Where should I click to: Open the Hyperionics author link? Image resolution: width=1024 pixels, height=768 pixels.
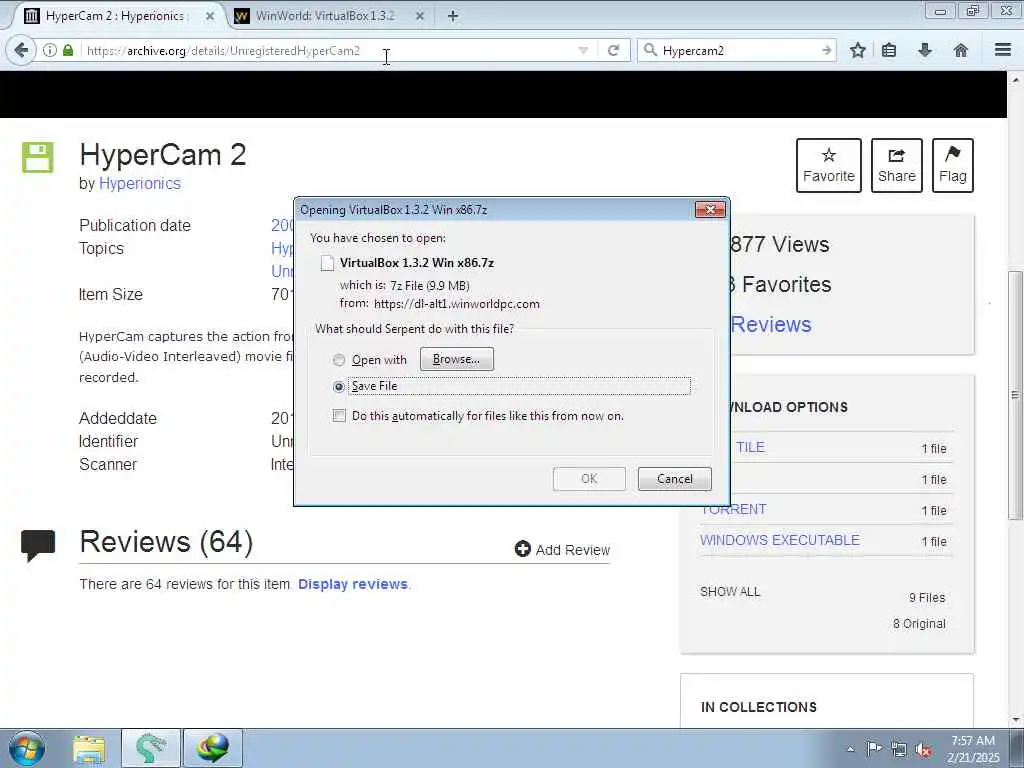[x=140, y=184]
